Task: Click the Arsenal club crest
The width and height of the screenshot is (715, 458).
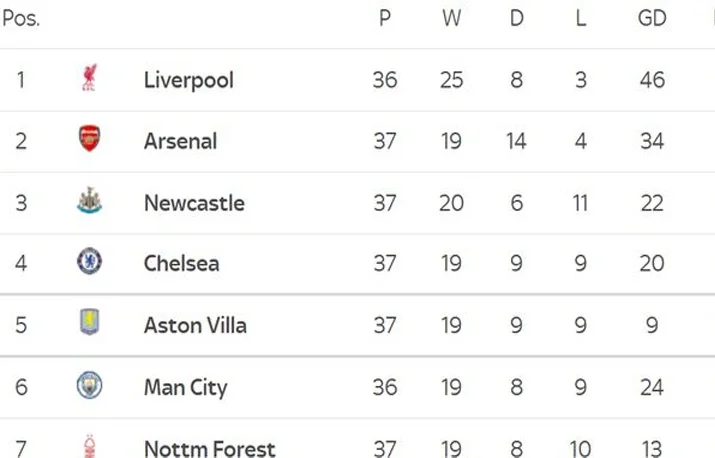Action: [89, 138]
